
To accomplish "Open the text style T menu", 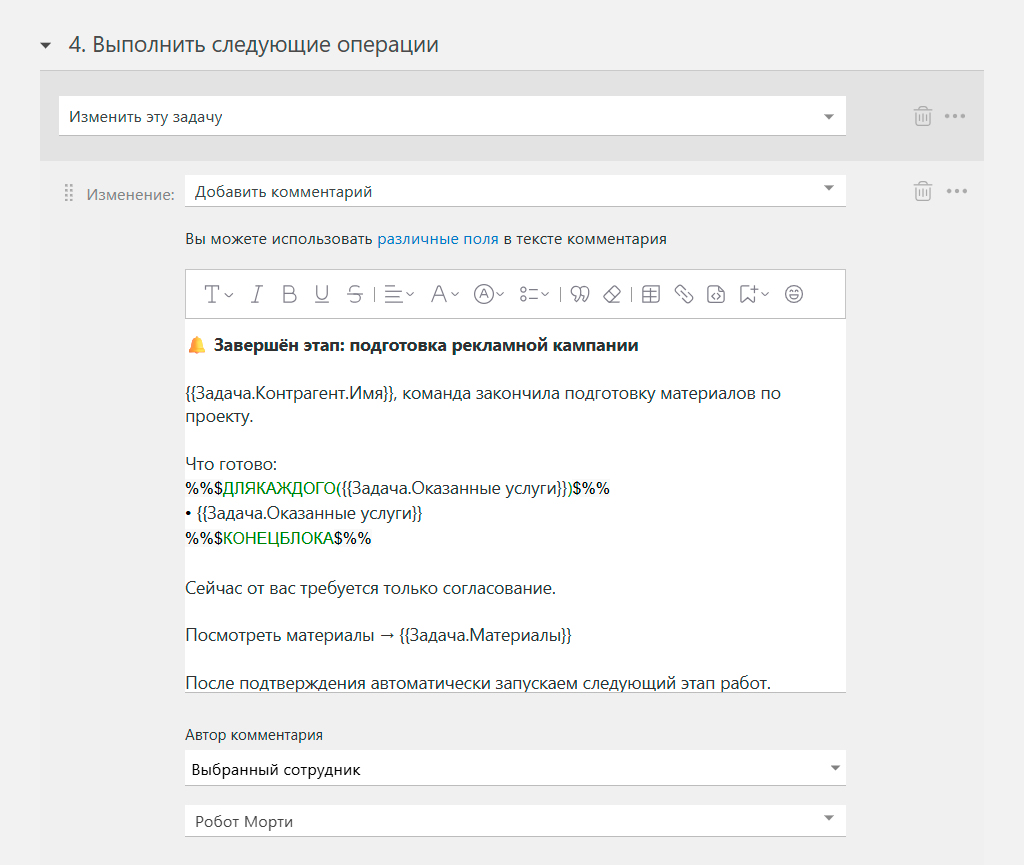I will point(218,294).
